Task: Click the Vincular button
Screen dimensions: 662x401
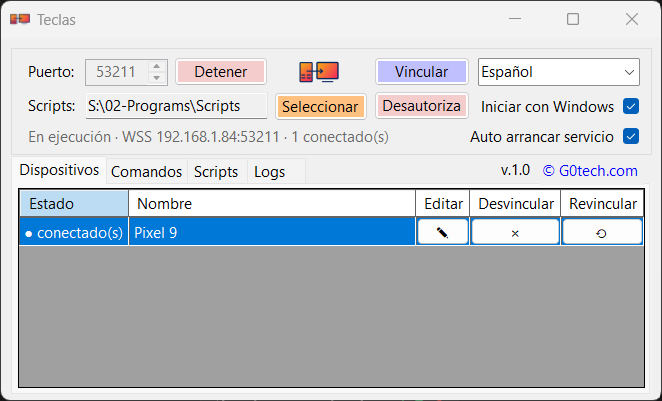Action: click(x=422, y=72)
